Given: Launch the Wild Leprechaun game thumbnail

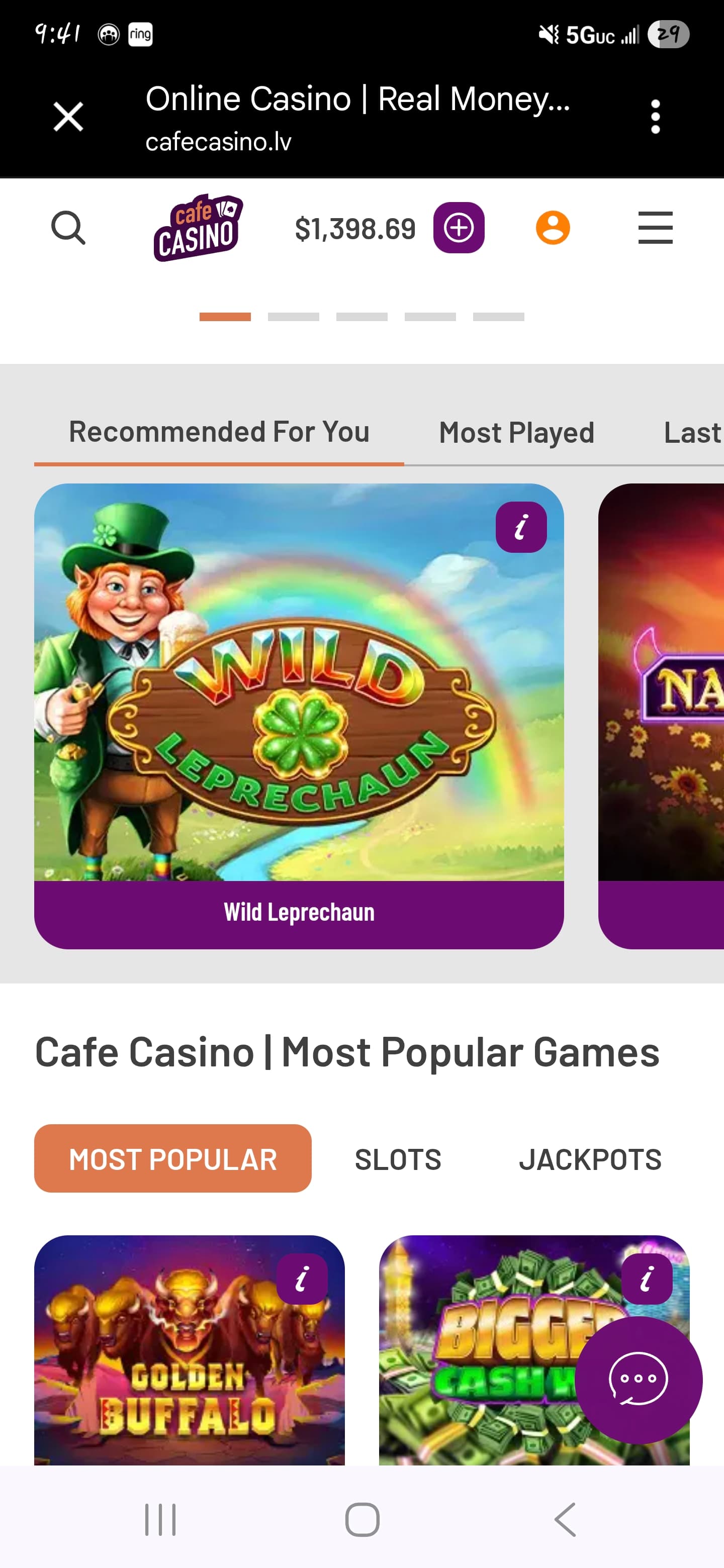Looking at the screenshot, I should point(299,682).
